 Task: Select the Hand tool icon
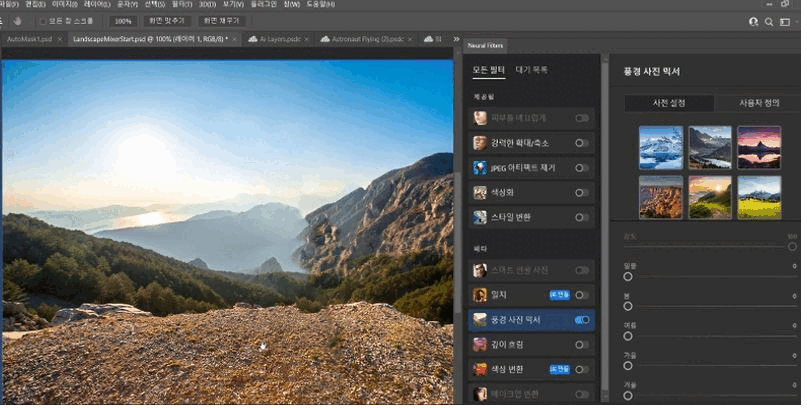pyautogui.click(x=17, y=21)
